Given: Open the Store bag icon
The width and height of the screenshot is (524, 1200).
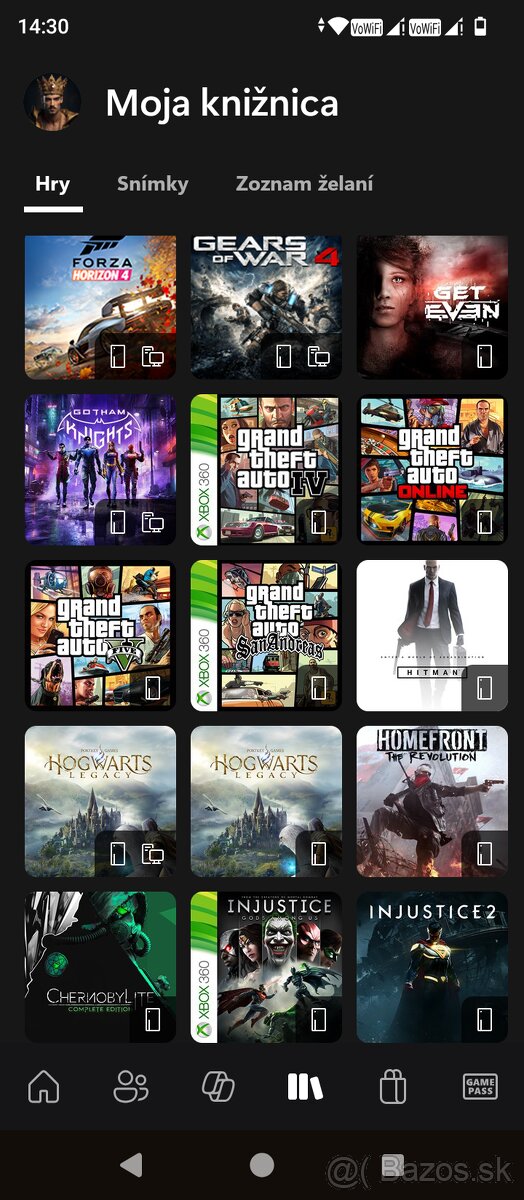Looking at the screenshot, I should coord(393,1086).
